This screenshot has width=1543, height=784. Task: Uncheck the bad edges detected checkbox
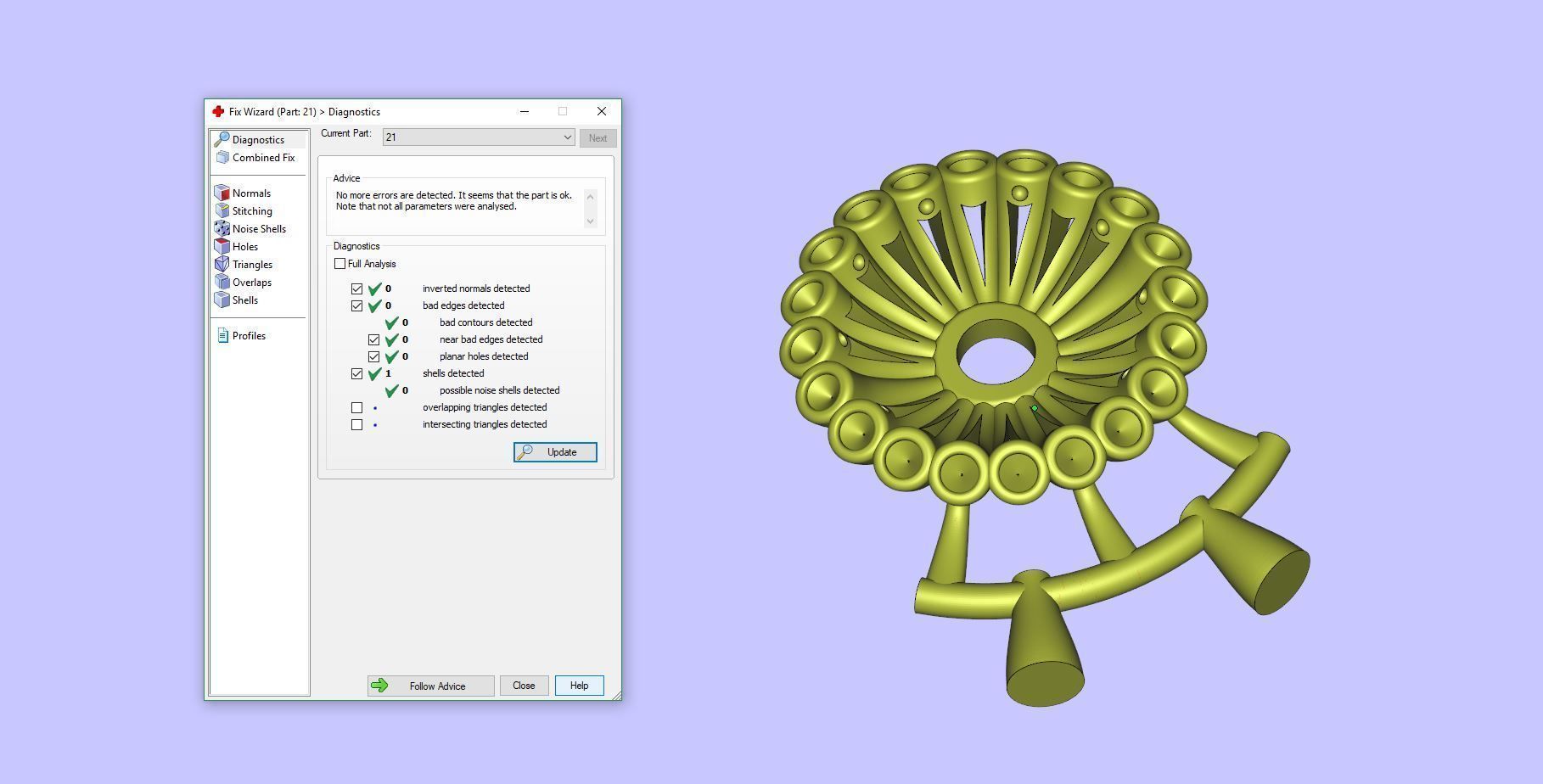[356, 305]
